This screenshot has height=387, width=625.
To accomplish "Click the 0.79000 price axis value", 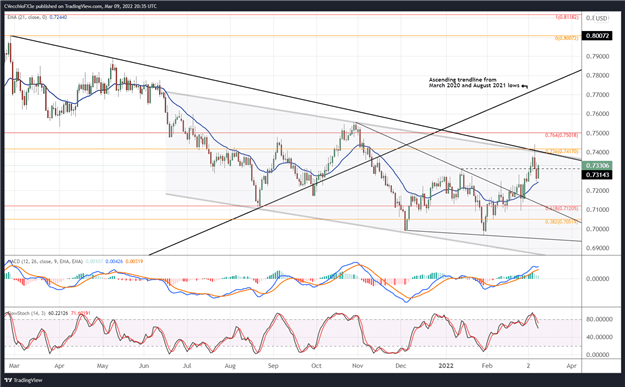I will point(597,56).
